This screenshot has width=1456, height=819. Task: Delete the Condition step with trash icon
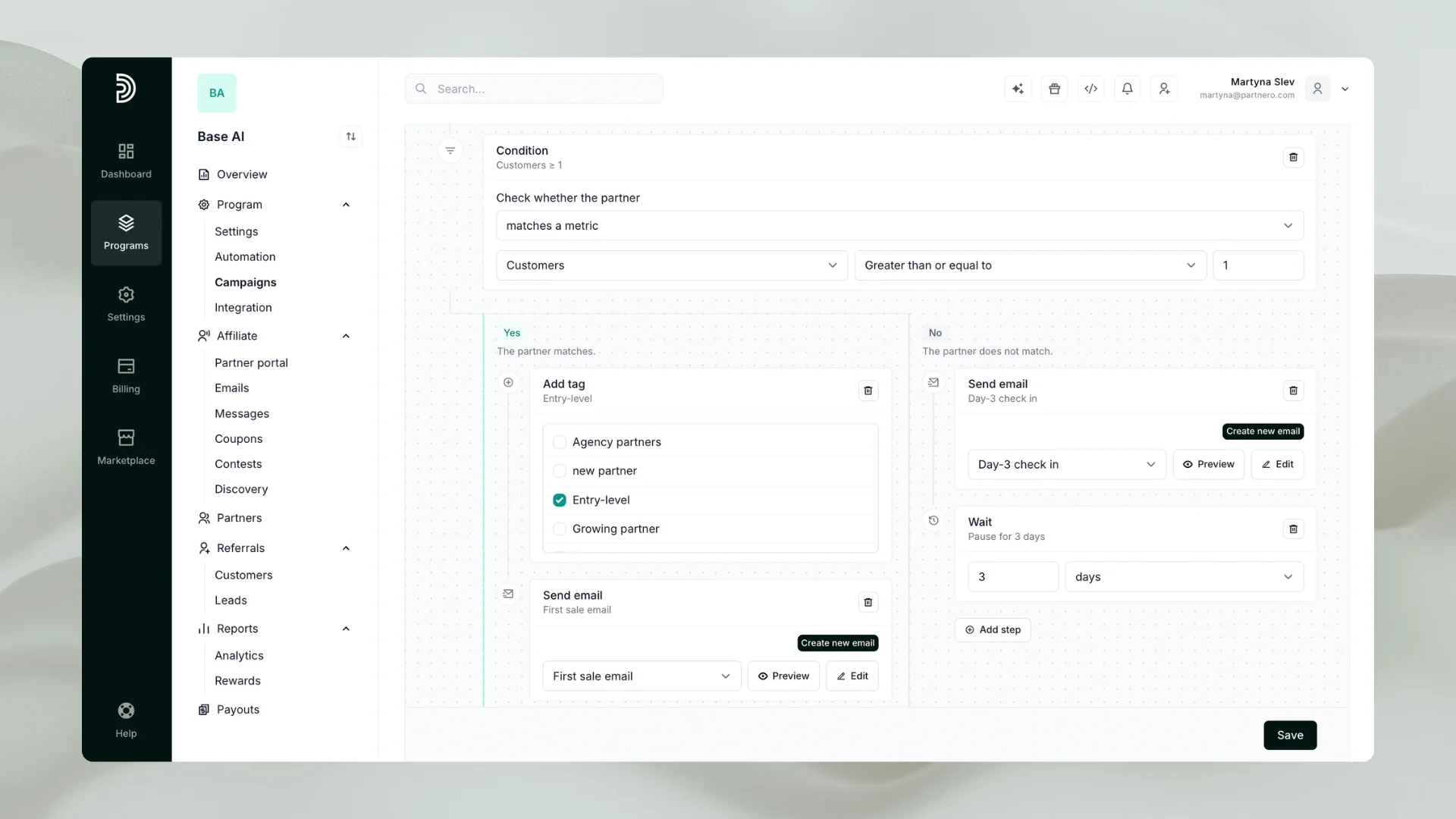[1294, 157]
